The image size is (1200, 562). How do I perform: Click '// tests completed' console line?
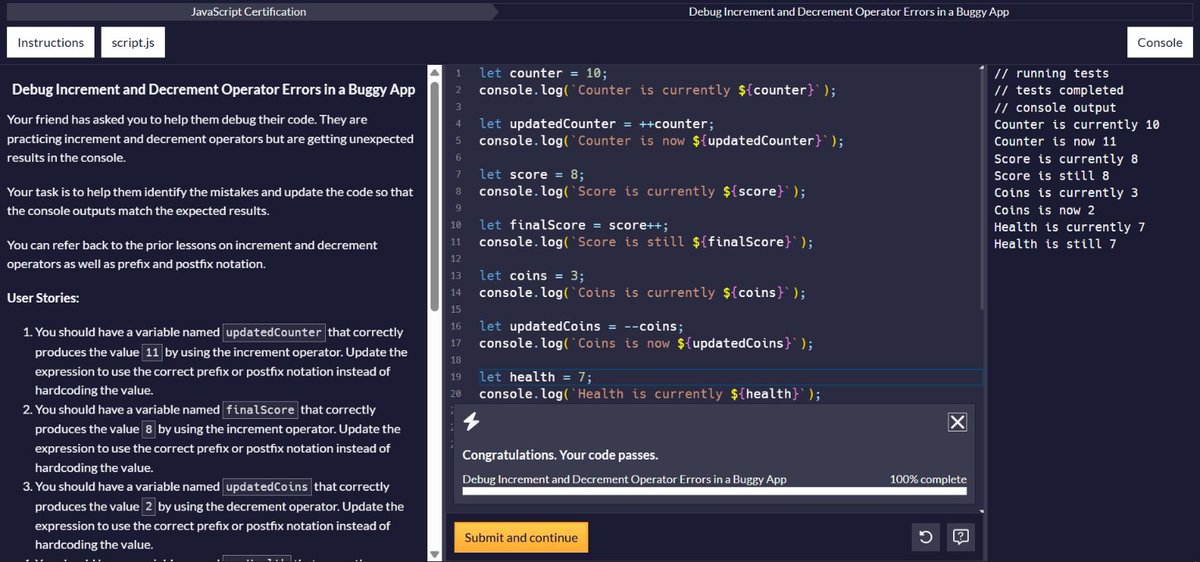click(1059, 91)
